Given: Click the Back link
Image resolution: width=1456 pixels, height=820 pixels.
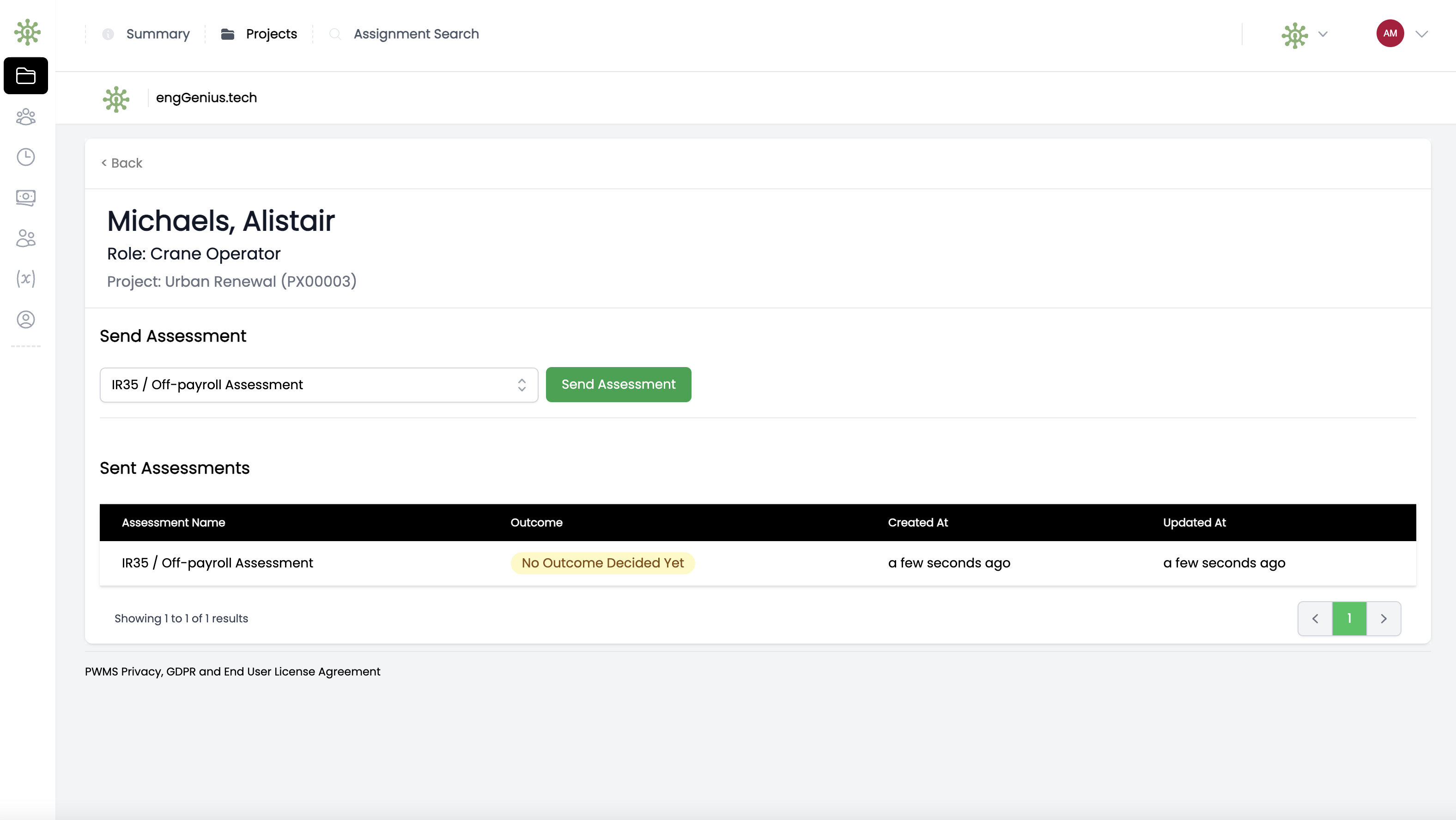Looking at the screenshot, I should point(122,163).
